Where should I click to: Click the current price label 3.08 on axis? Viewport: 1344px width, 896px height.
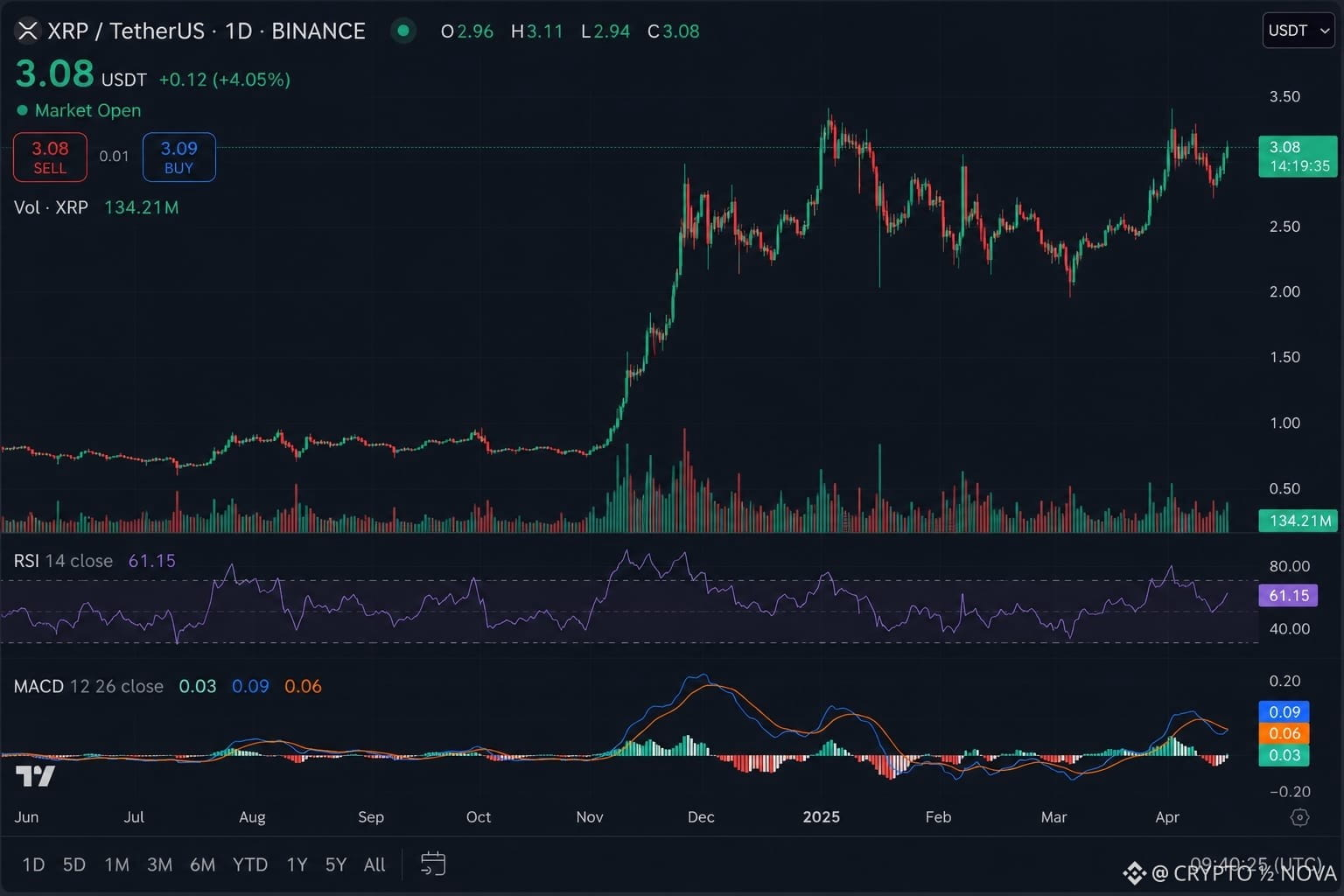(1298, 157)
